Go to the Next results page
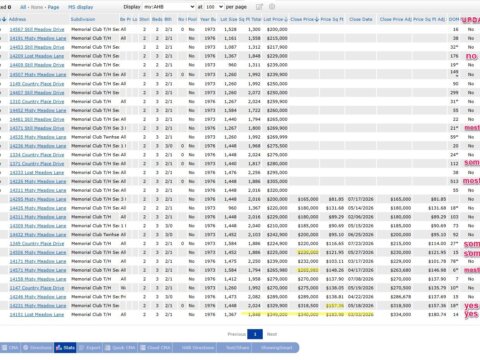The height and width of the screenshot is (360, 480). [272, 334]
